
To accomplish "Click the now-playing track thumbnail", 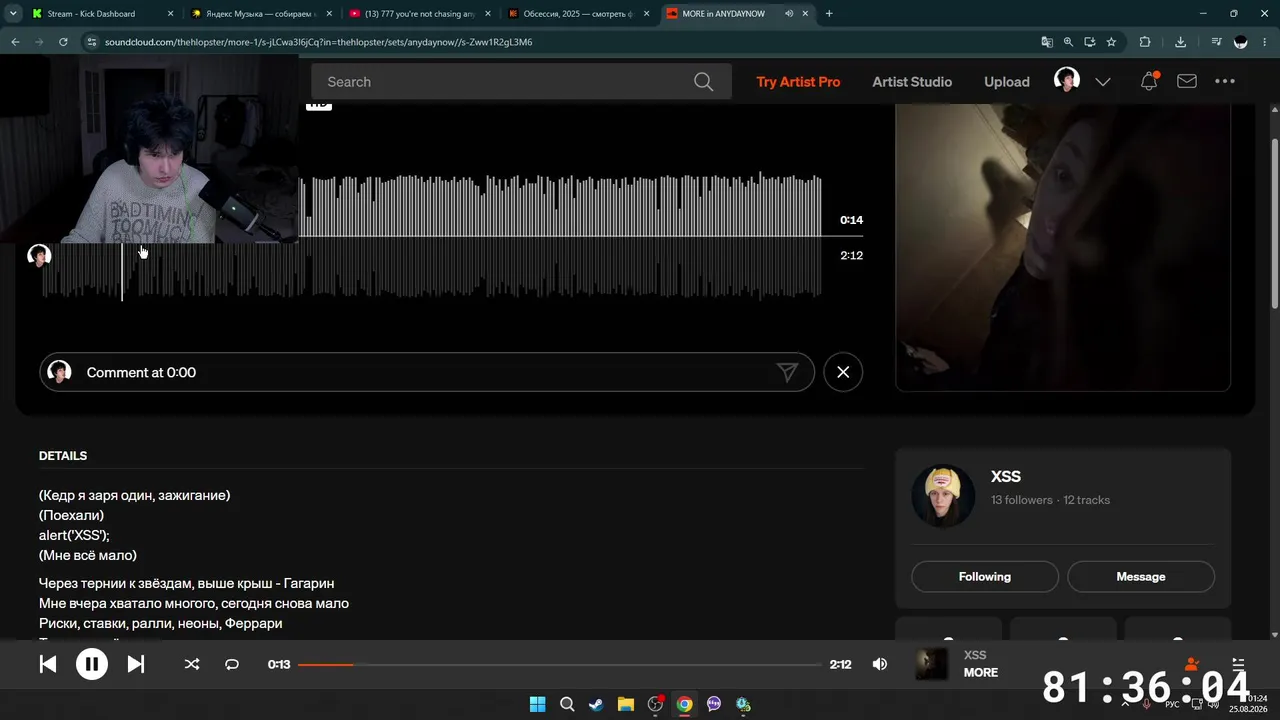I will click(x=932, y=664).
